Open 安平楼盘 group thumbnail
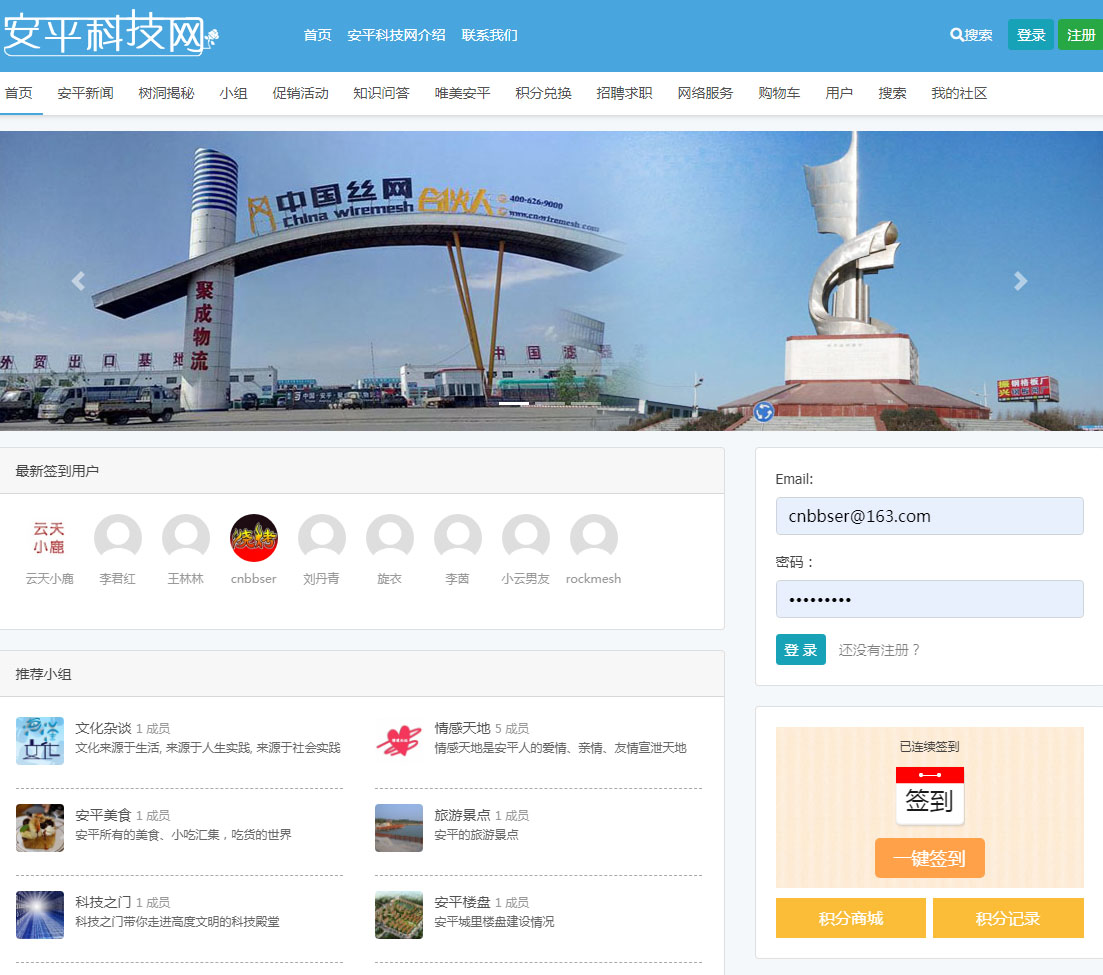1103x975 pixels. click(x=399, y=915)
